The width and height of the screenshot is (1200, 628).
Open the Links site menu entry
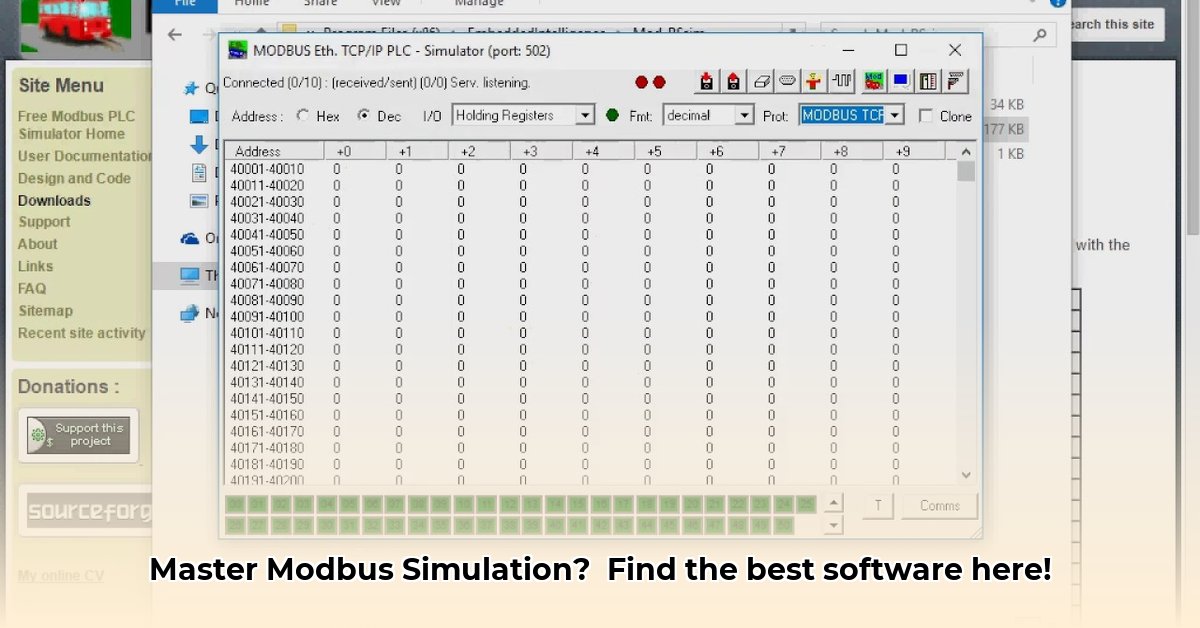[35, 266]
